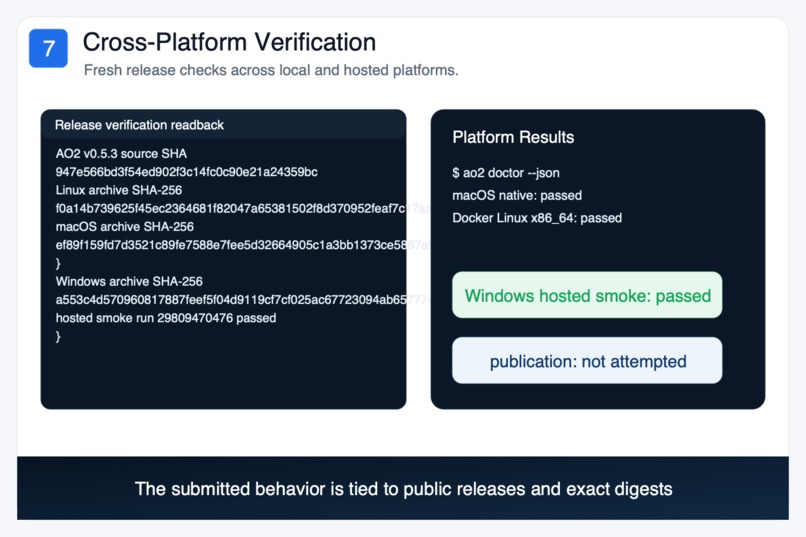Click the "Windows hosted smoke: passed" badge
Image resolution: width=806 pixels, height=537 pixels.
[x=587, y=295]
